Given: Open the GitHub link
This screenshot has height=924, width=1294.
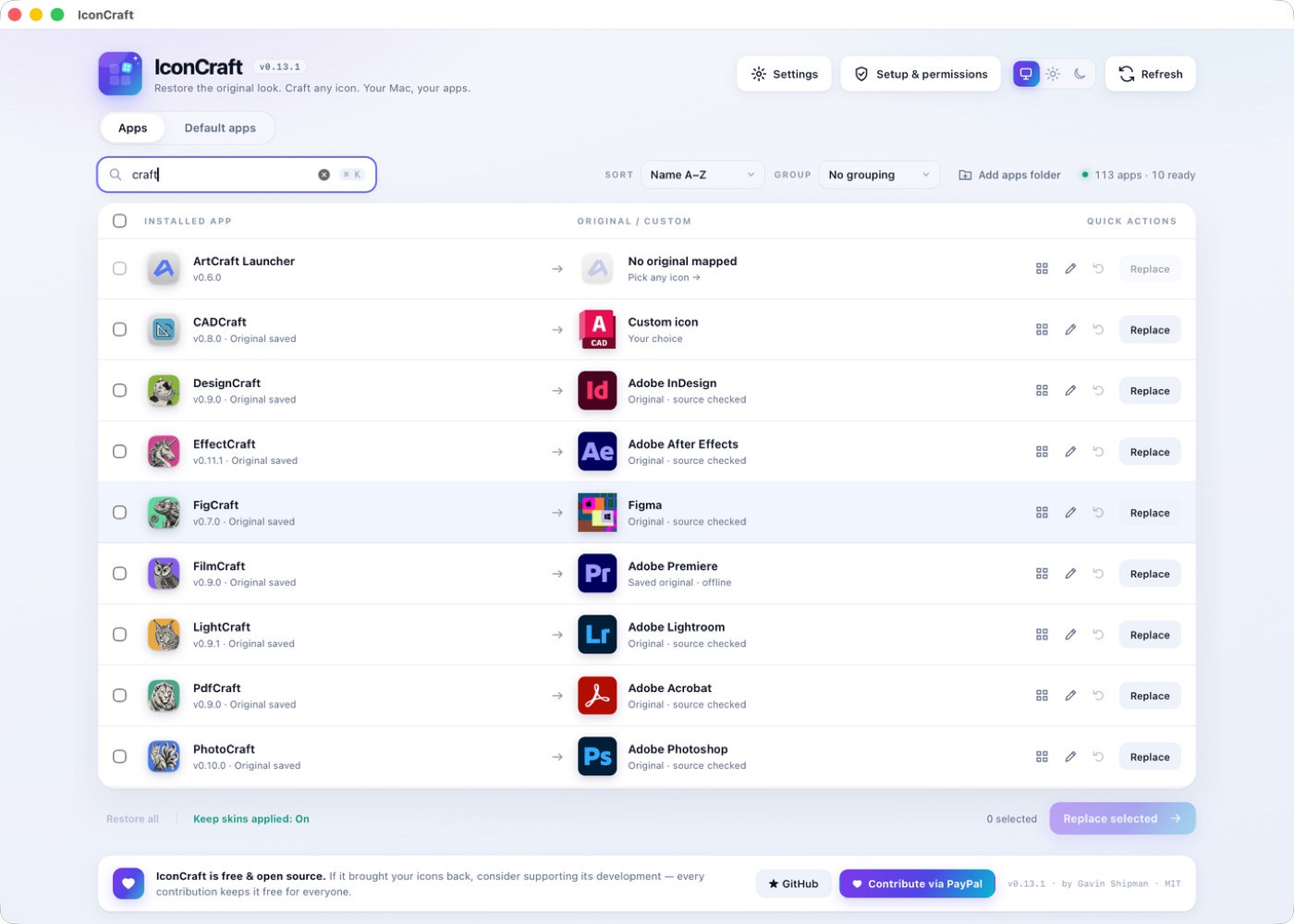Looking at the screenshot, I should coord(793,884).
